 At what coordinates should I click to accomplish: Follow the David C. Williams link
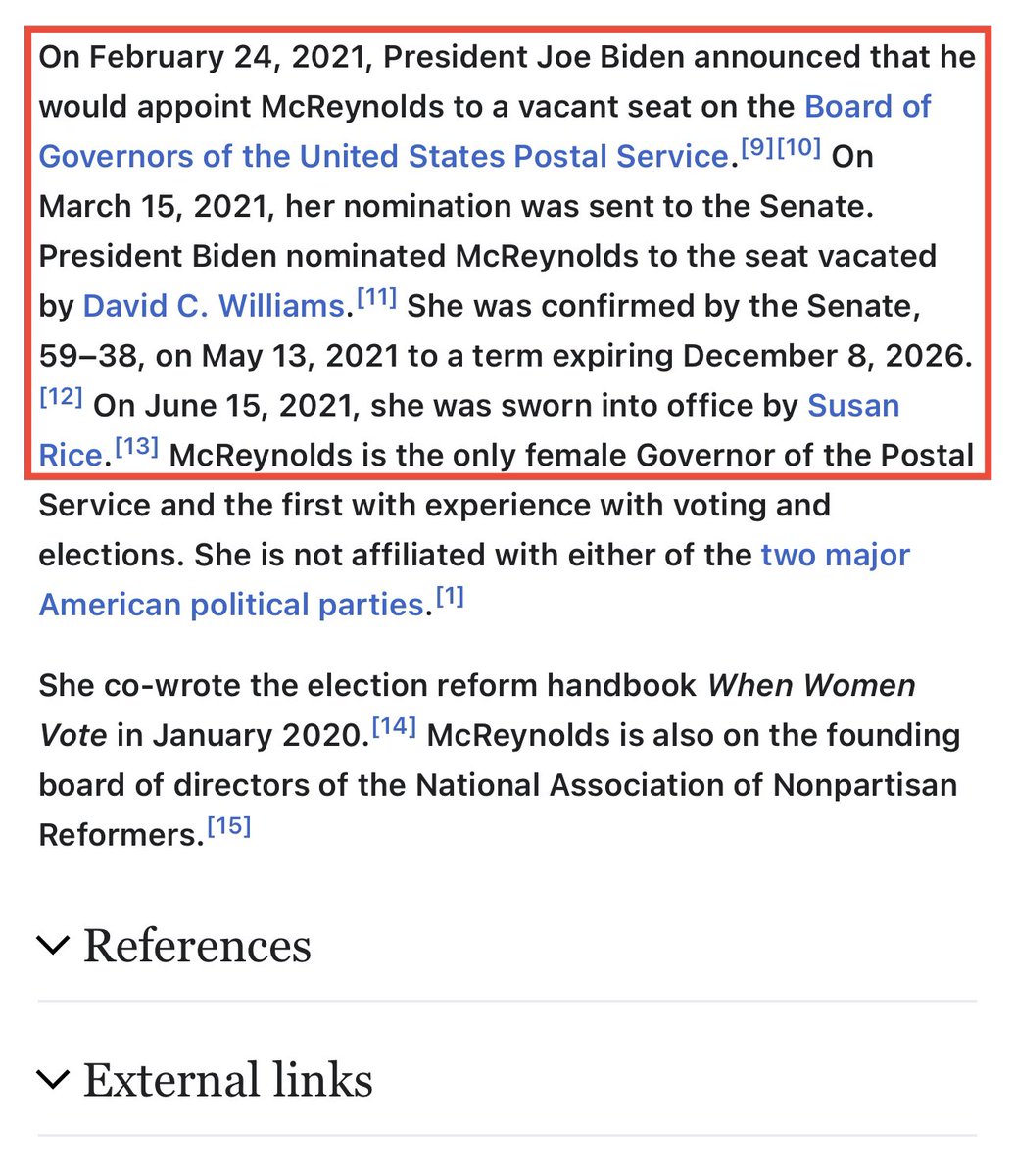pos(214,306)
